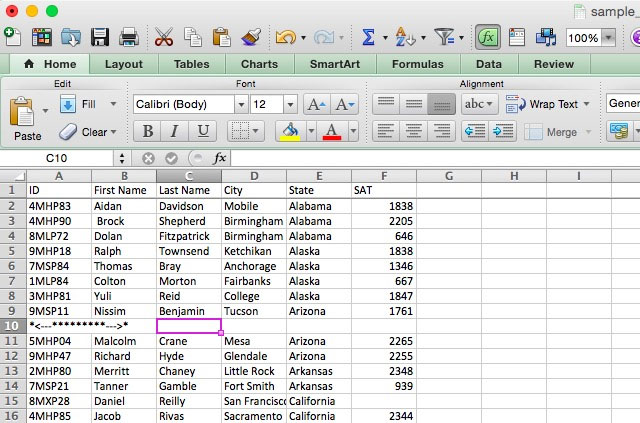The width and height of the screenshot is (640, 423).
Task: Click the Name Box showing C10
Action: (x=56, y=158)
